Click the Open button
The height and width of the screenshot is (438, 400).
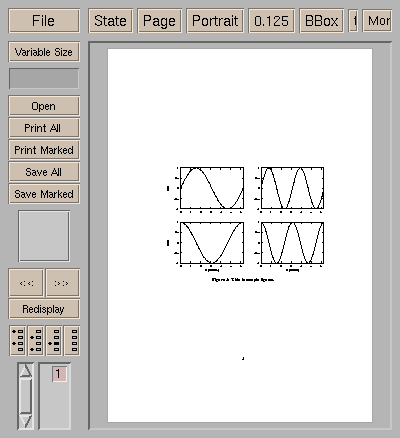[44, 106]
